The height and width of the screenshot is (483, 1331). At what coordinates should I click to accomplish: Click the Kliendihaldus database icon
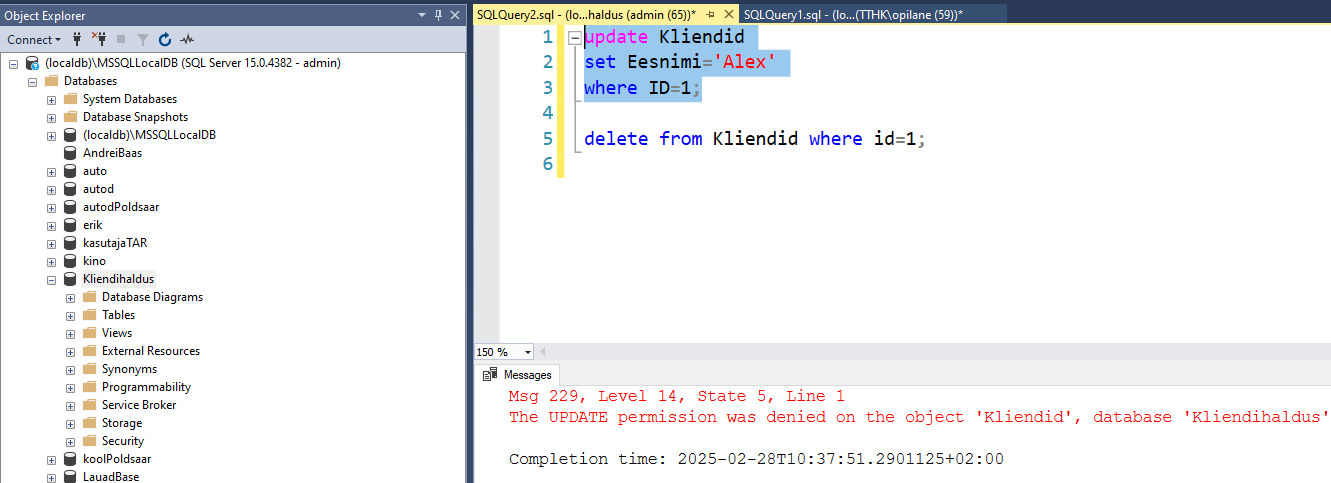pos(70,279)
